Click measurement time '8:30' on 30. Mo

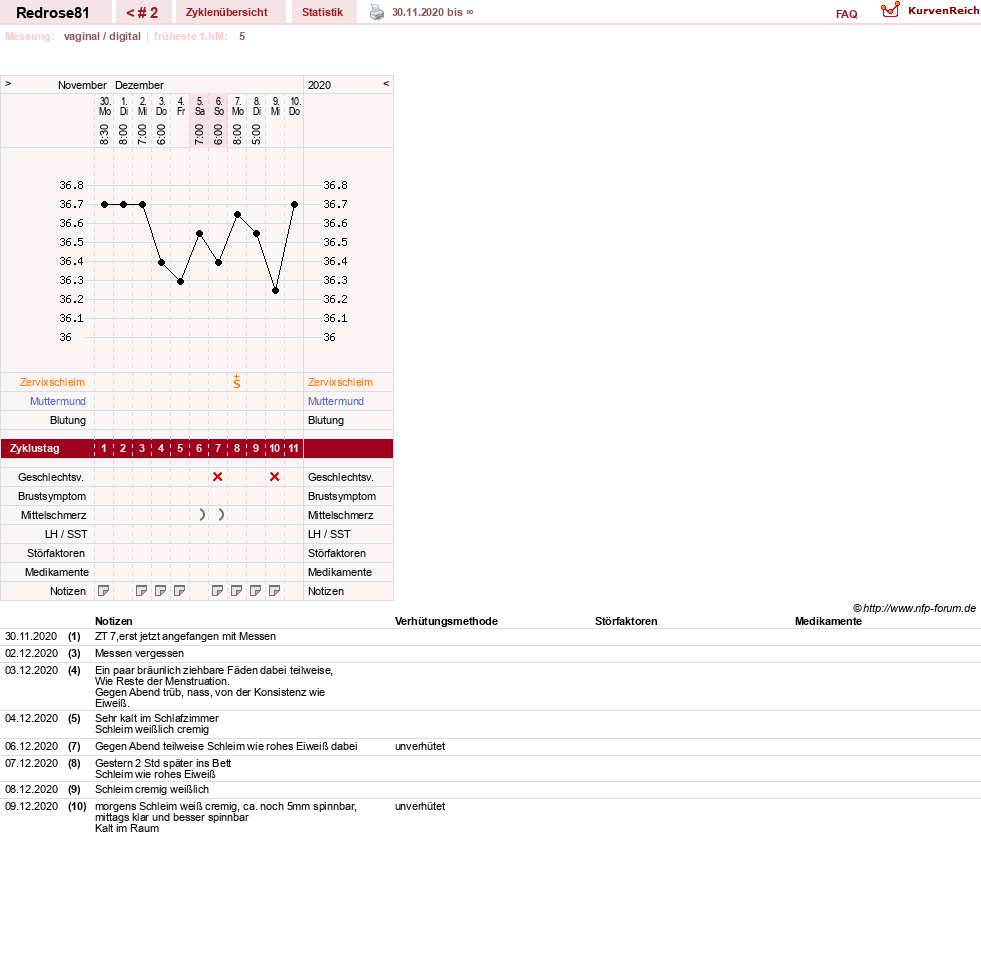point(104,135)
